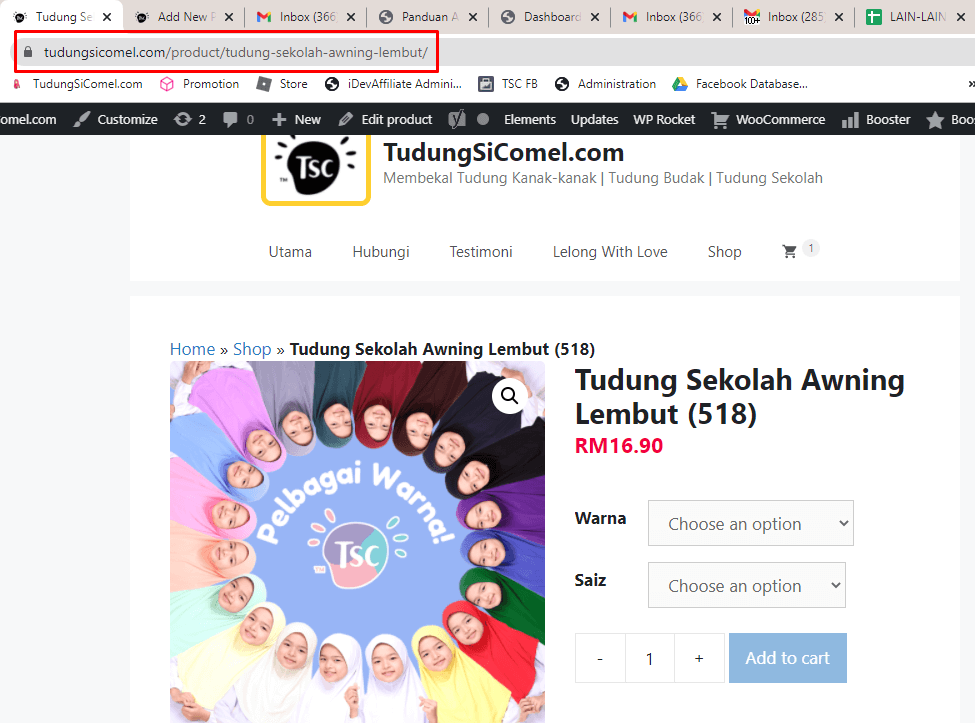Image resolution: width=975 pixels, height=723 pixels.
Task: Click the star icon in admin bar
Action: (x=935, y=119)
